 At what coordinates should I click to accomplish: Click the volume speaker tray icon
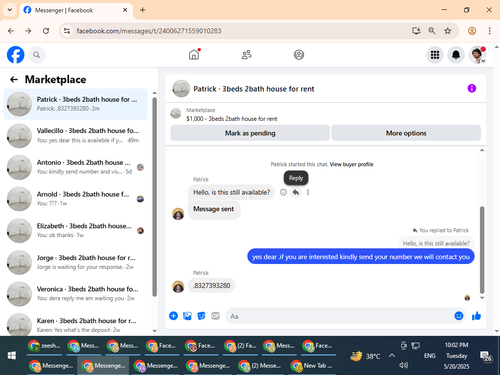404,365
